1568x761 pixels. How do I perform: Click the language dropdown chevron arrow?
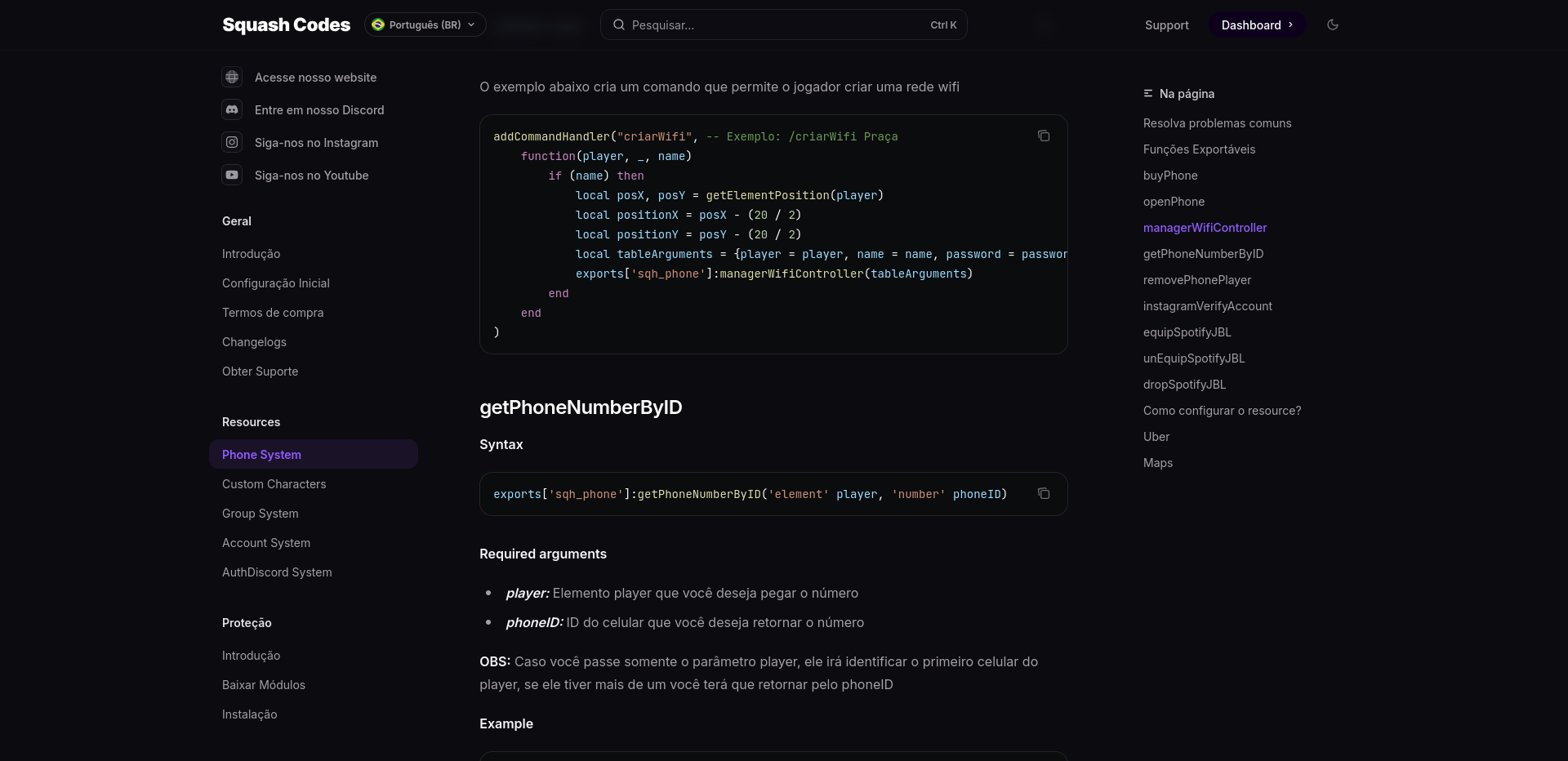click(x=471, y=24)
